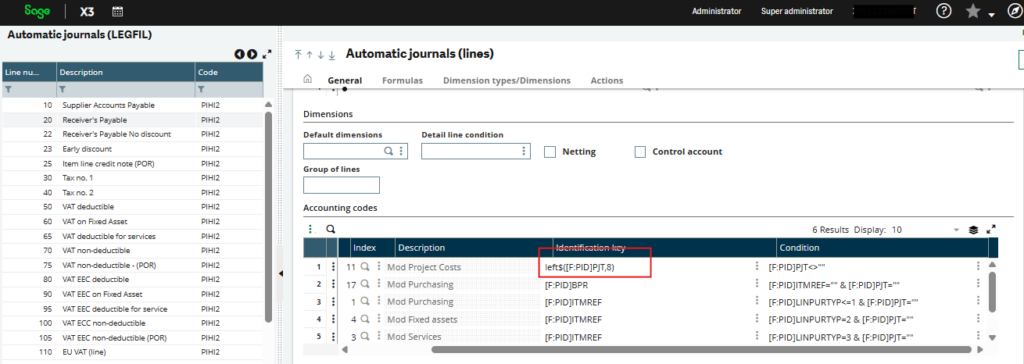Switch to the Formulas tab
Viewport: 1024px width, 364px height.
click(402, 80)
